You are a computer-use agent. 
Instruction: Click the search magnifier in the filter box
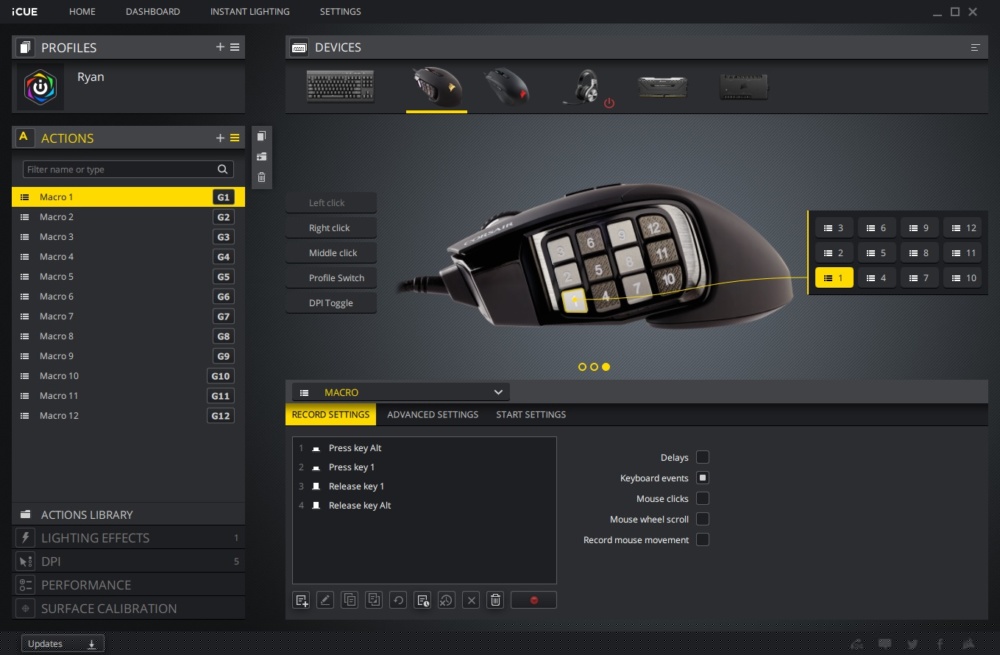(x=223, y=169)
